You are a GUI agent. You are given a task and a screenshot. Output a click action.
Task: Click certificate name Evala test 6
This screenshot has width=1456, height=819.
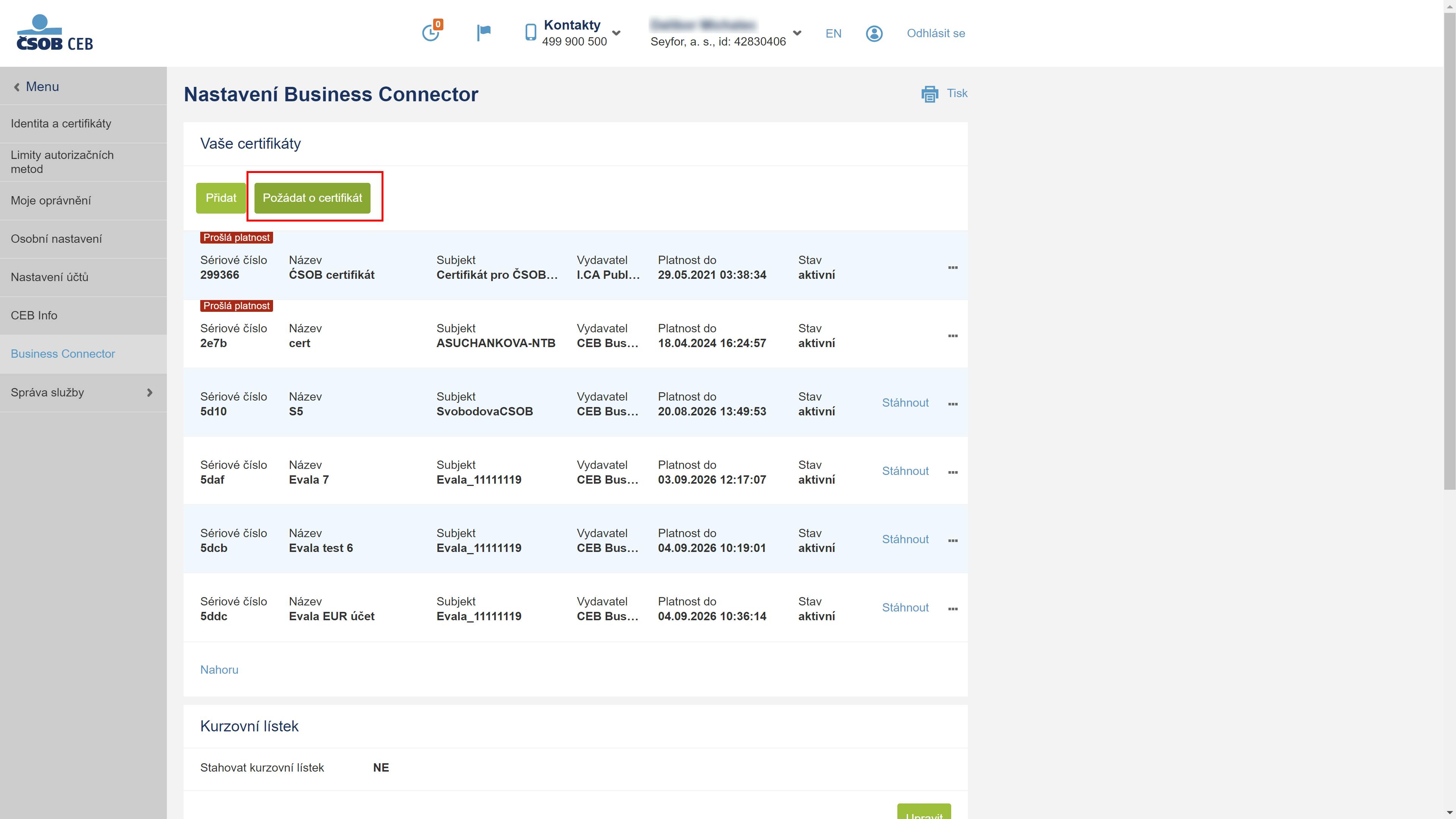320,548
